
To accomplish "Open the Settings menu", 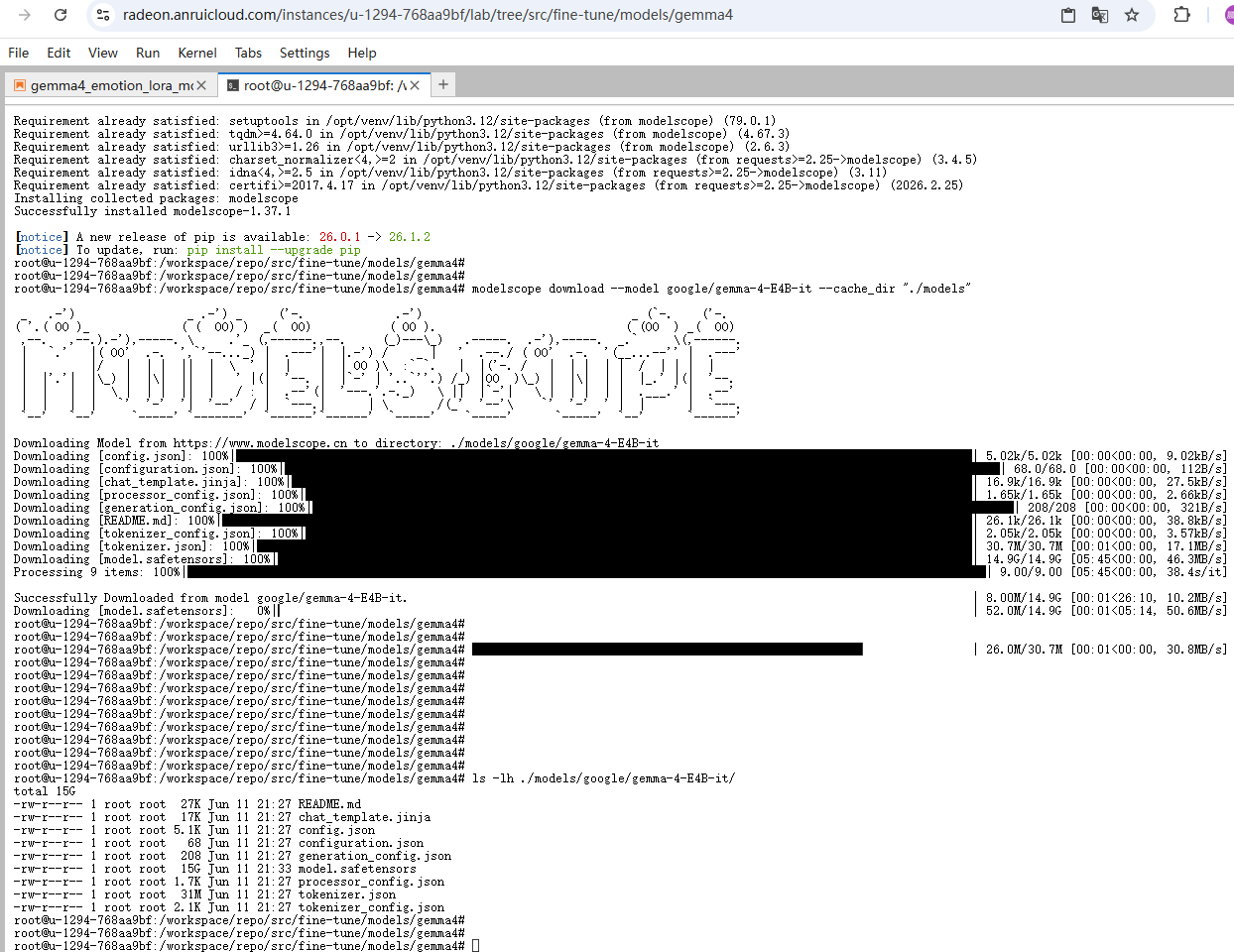I will [x=305, y=53].
